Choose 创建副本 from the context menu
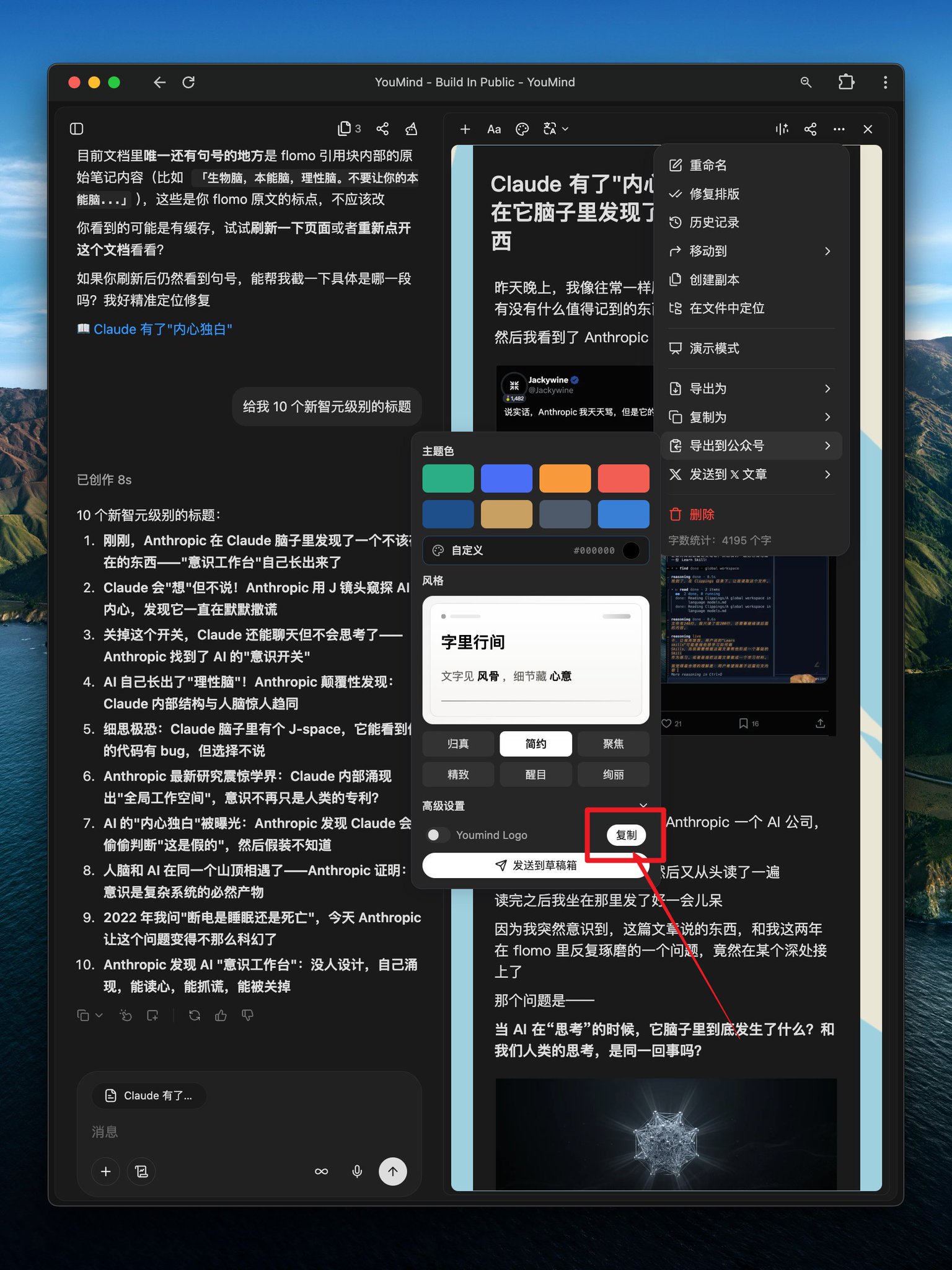 point(751,280)
